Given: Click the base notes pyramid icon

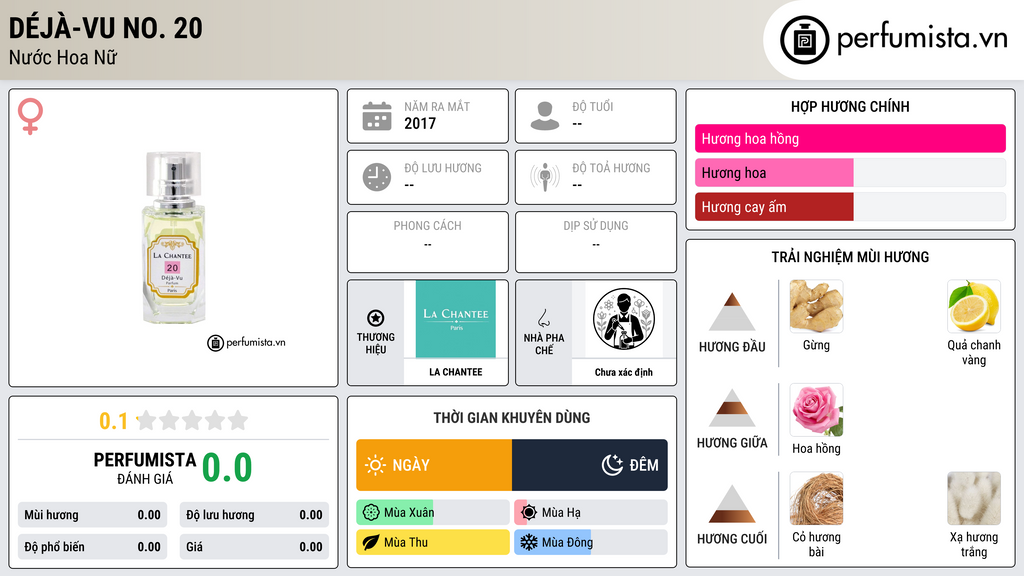Looking at the screenshot, I should [x=732, y=504].
